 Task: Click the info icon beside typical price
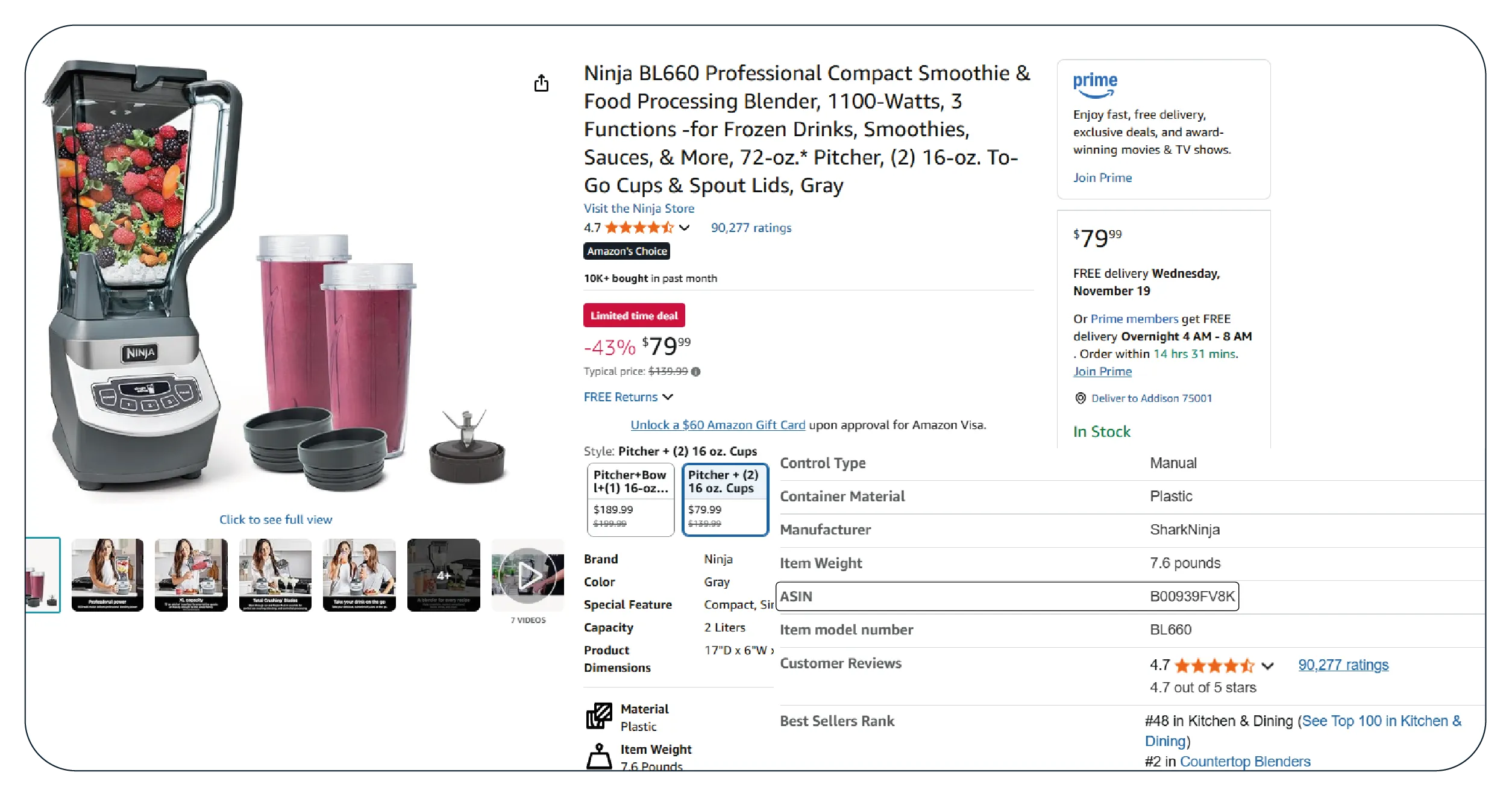(696, 372)
